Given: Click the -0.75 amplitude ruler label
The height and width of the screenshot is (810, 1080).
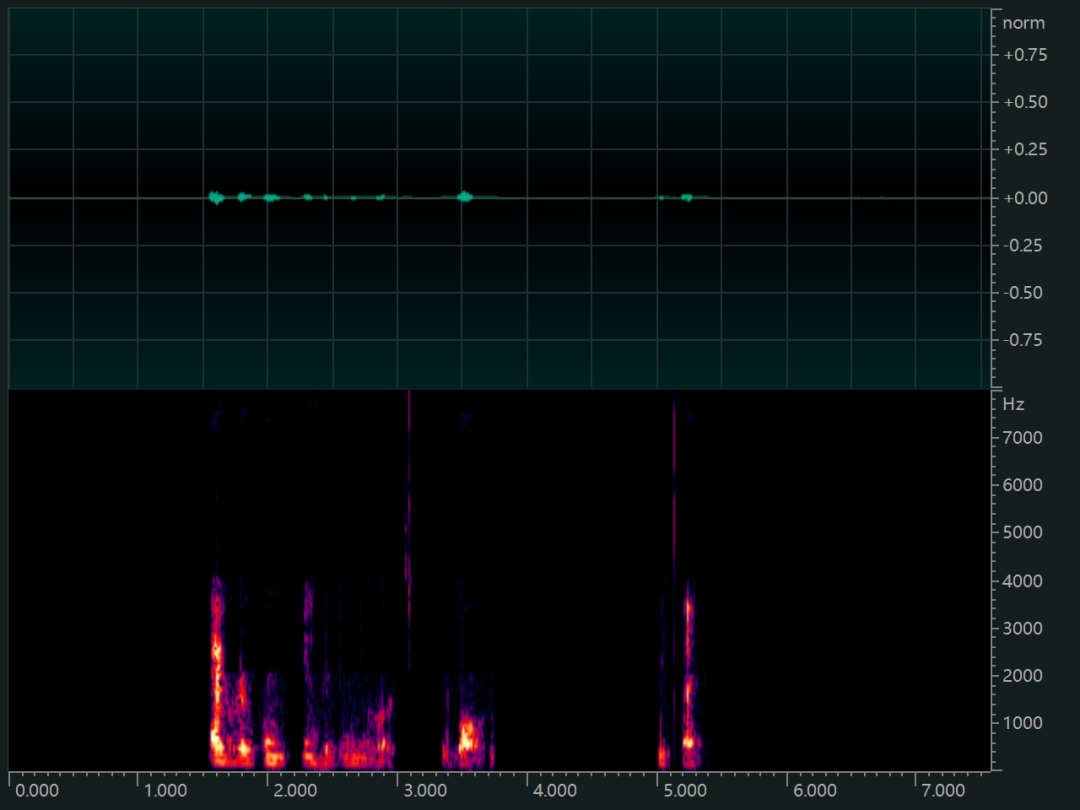Looking at the screenshot, I should (1025, 340).
